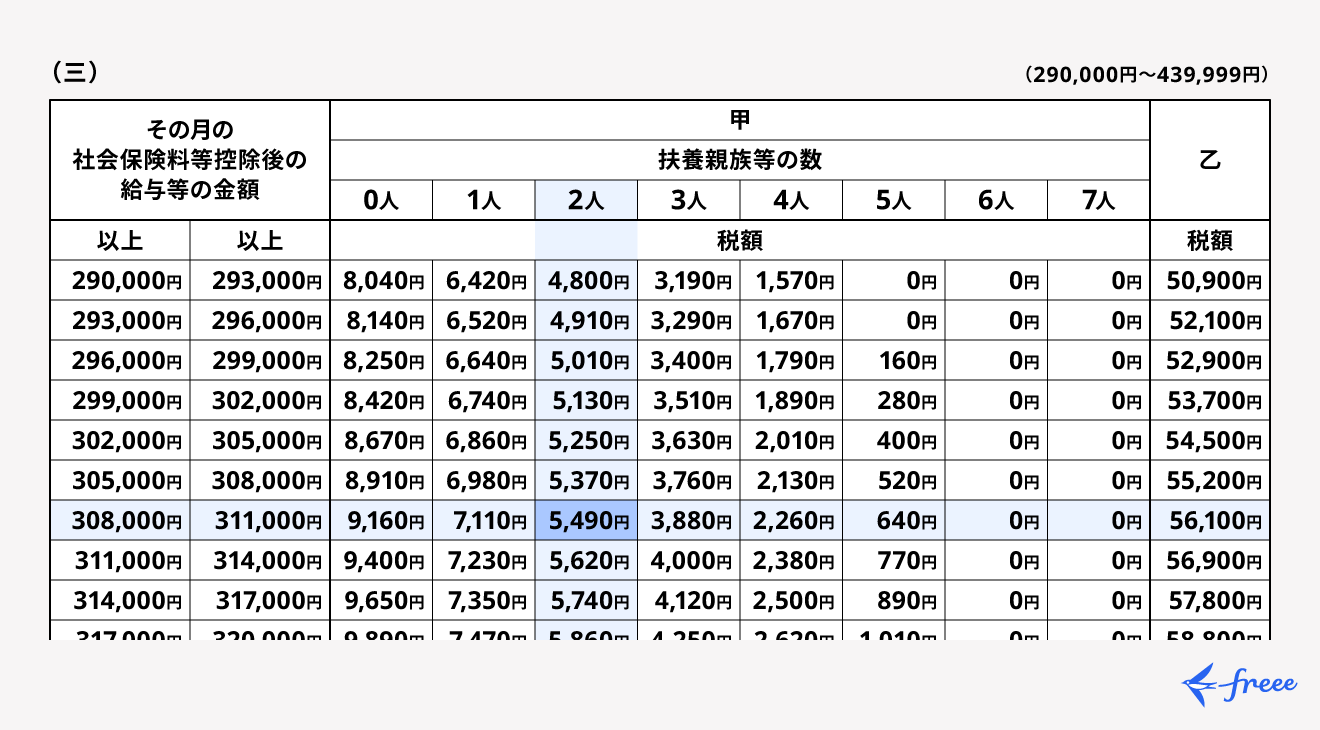Click the 9,160円 tax cell

(x=381, y=520)
